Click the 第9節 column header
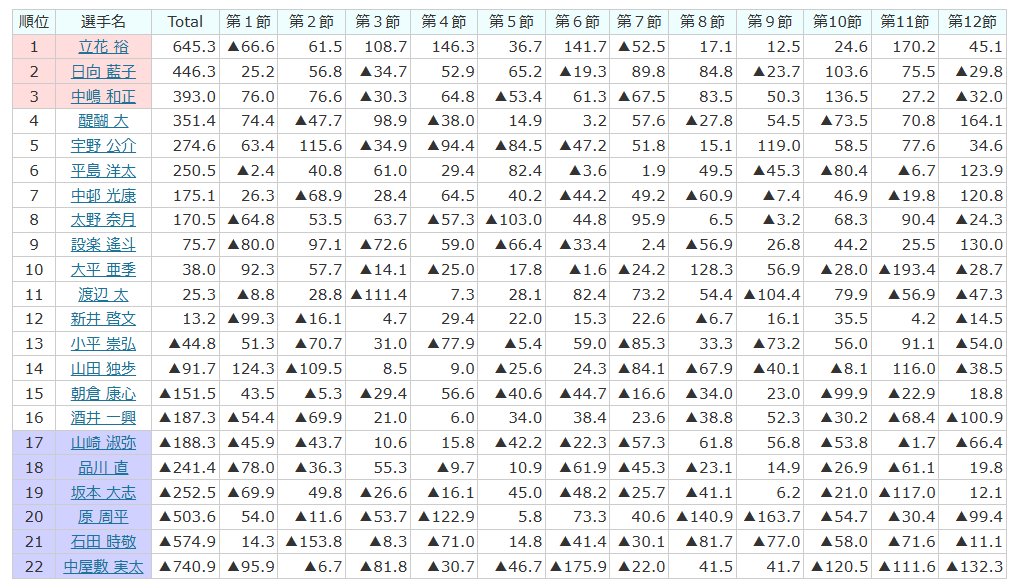 [770, 22]
